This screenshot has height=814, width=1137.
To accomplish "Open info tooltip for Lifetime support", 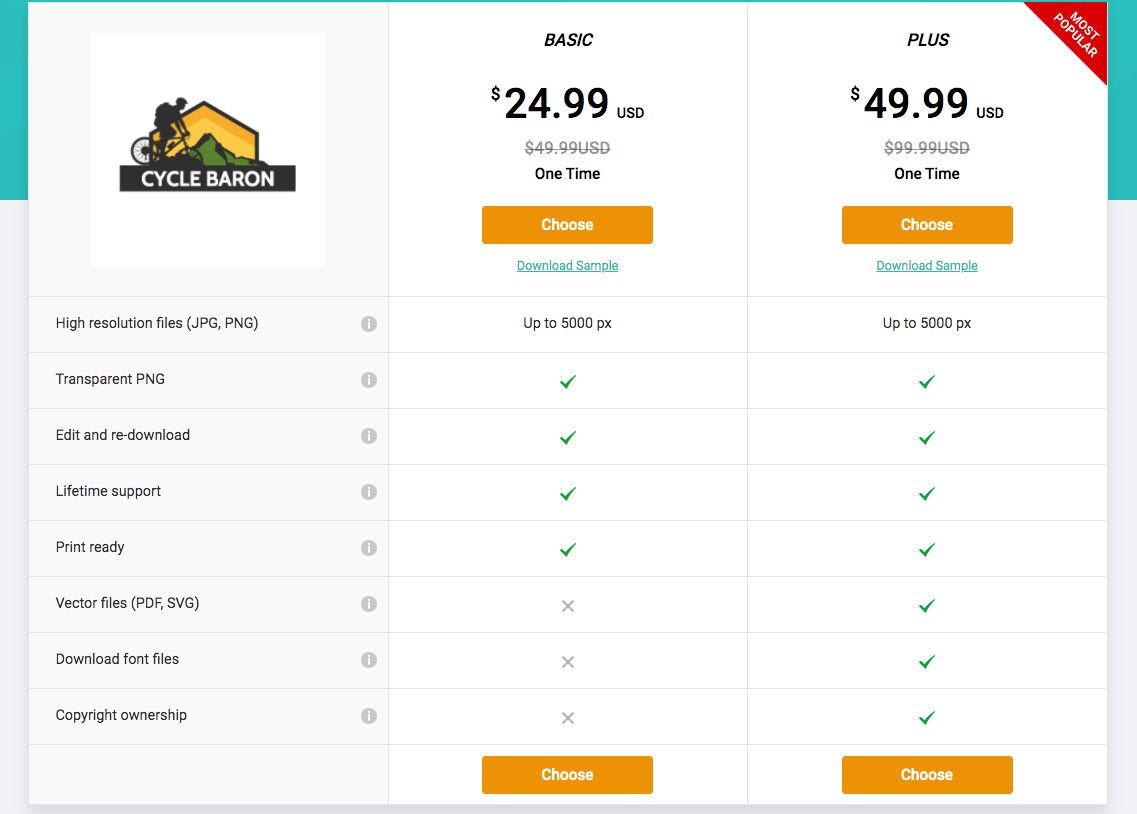I will [369, 492].
